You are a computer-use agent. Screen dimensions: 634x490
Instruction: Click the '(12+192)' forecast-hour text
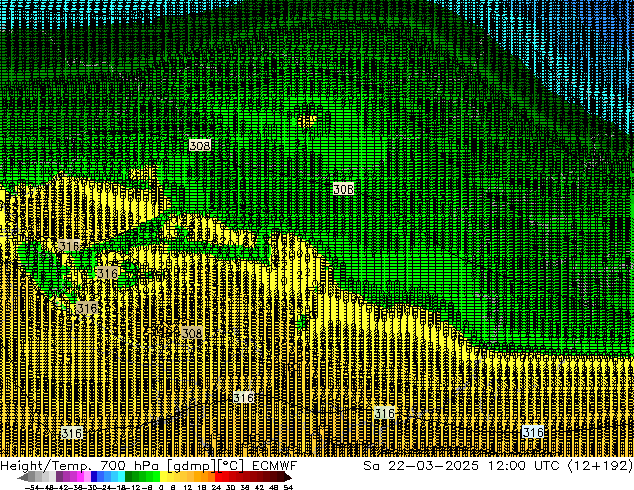coord(600,466)
